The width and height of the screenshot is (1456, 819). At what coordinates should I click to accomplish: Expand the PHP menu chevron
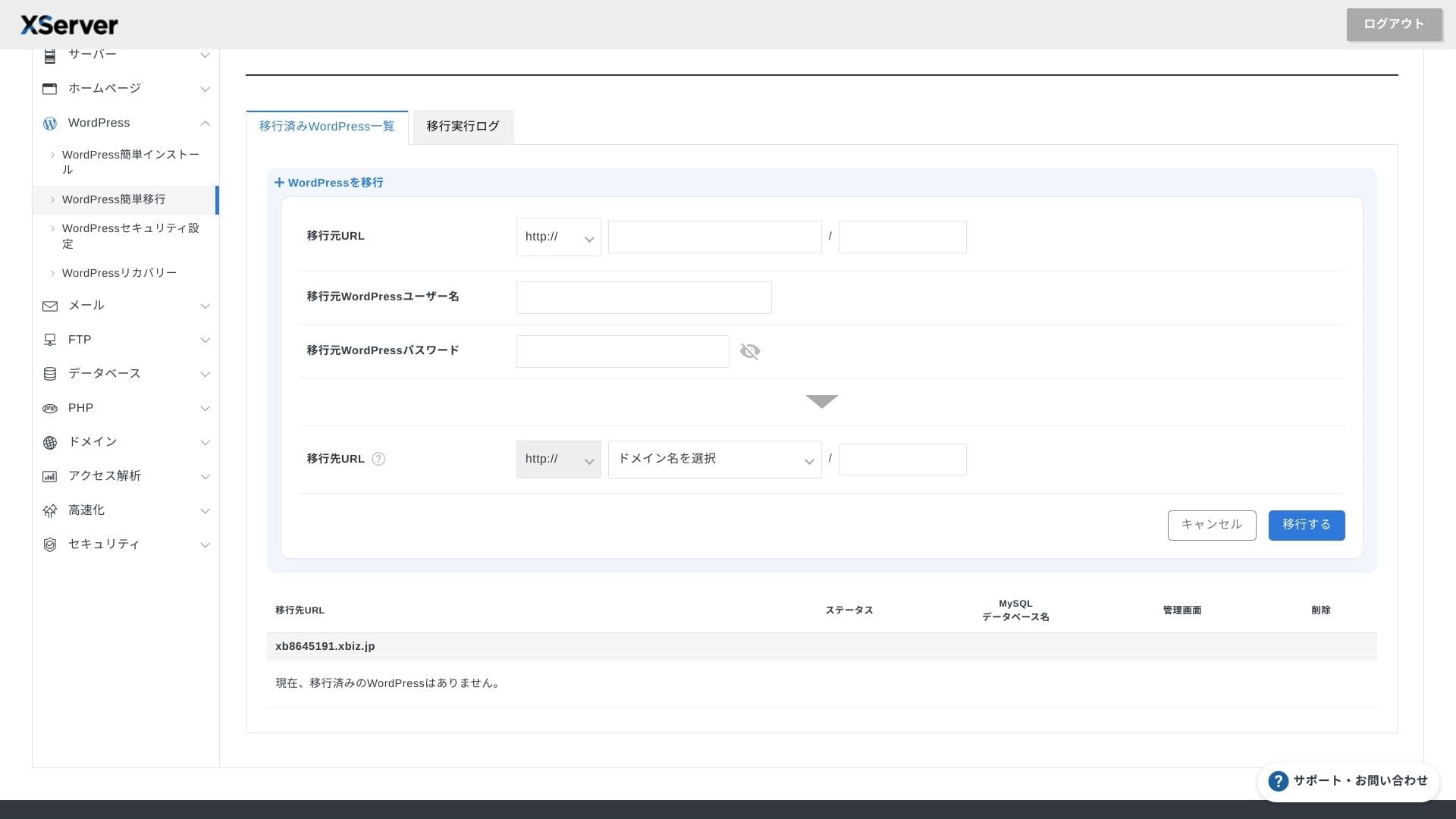coord(205,409)
